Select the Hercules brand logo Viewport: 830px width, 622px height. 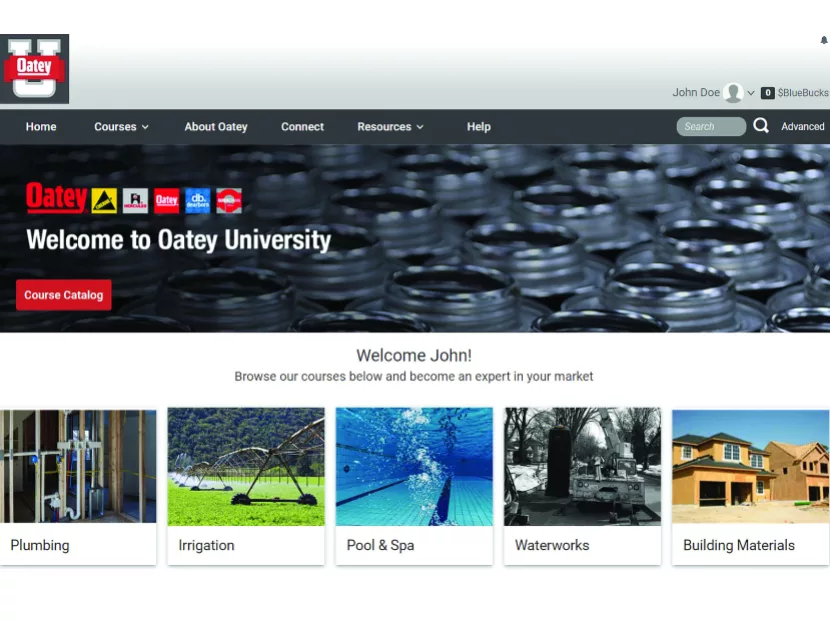[x=136, y=200]
